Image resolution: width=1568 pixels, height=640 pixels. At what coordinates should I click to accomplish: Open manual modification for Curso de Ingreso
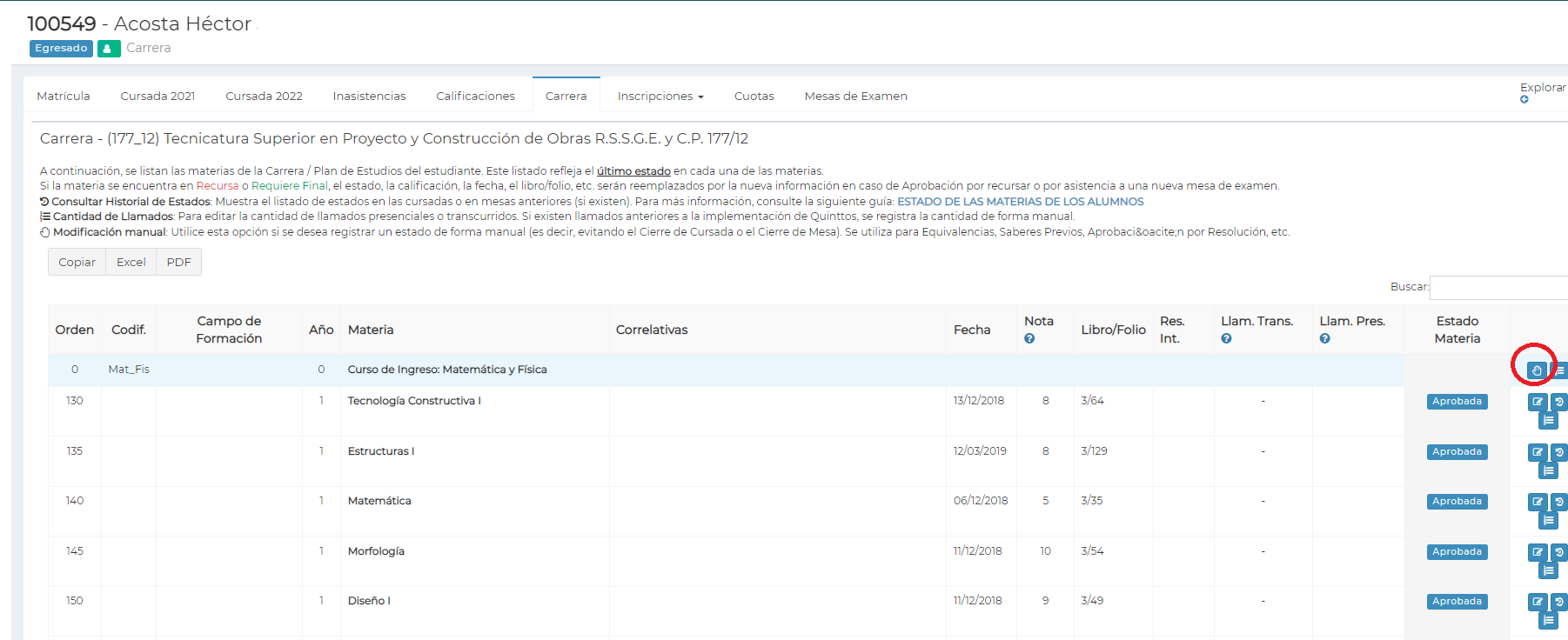click(x=1537, y=370)
